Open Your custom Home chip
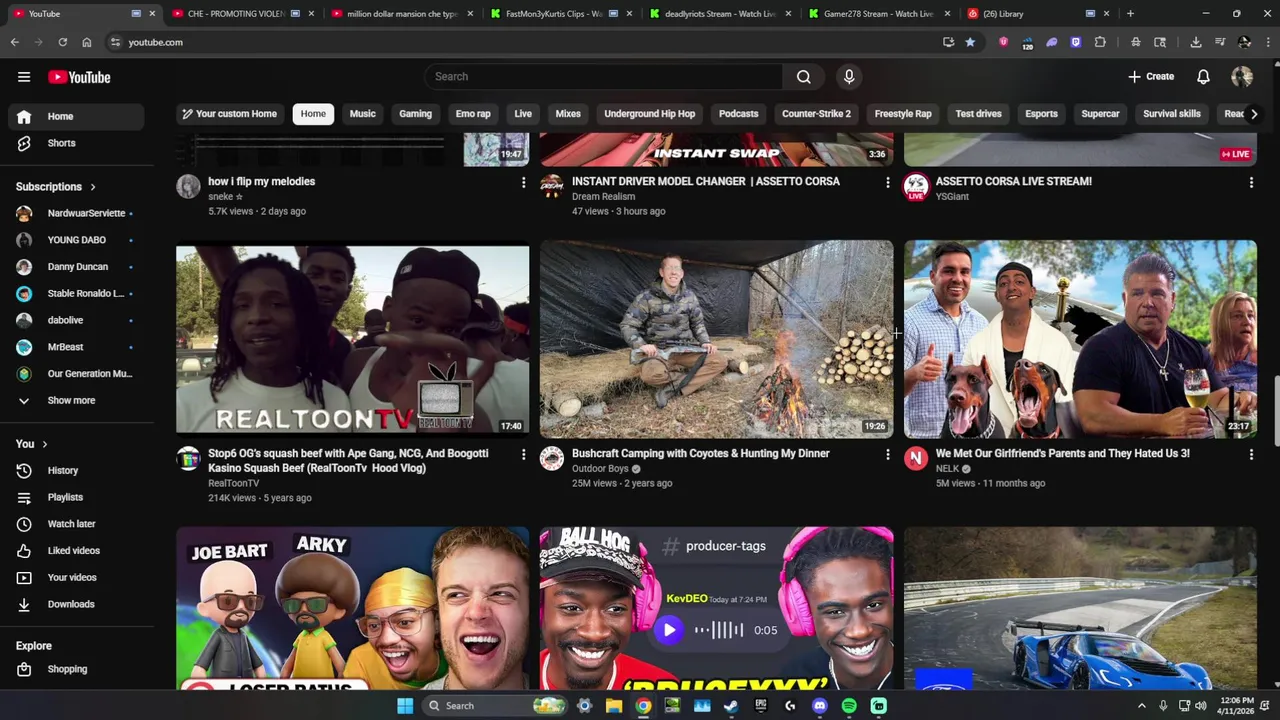The width and height of the screenshot is (1280, 720). coord(229,114)
